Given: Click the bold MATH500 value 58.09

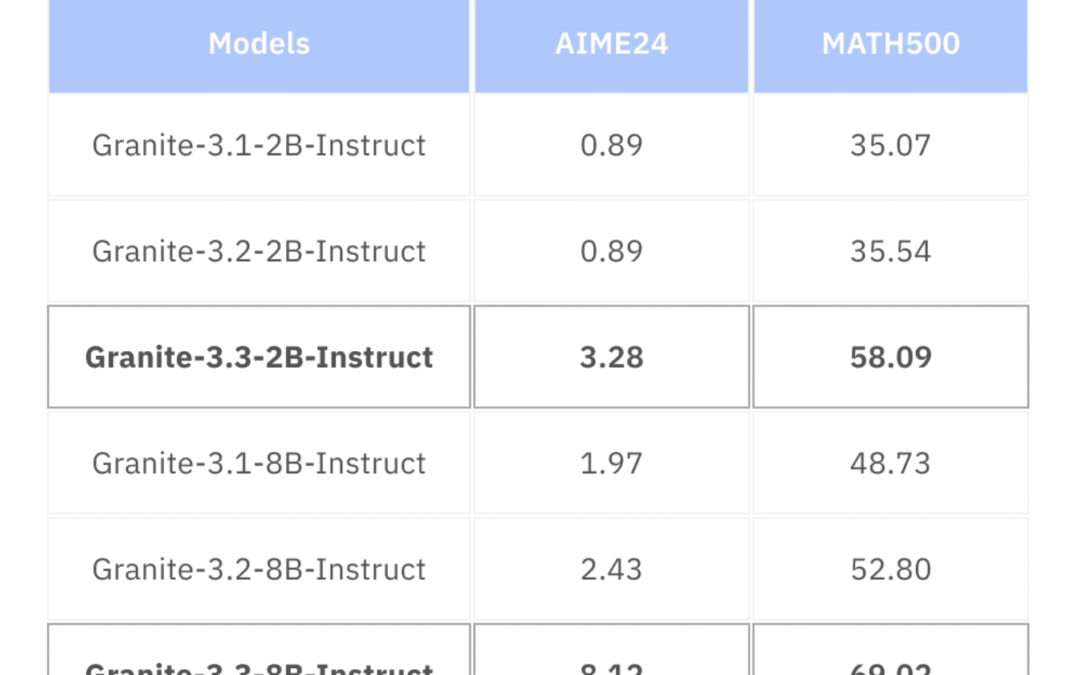Looking at the screenshot, I should (x=891, y=357).
